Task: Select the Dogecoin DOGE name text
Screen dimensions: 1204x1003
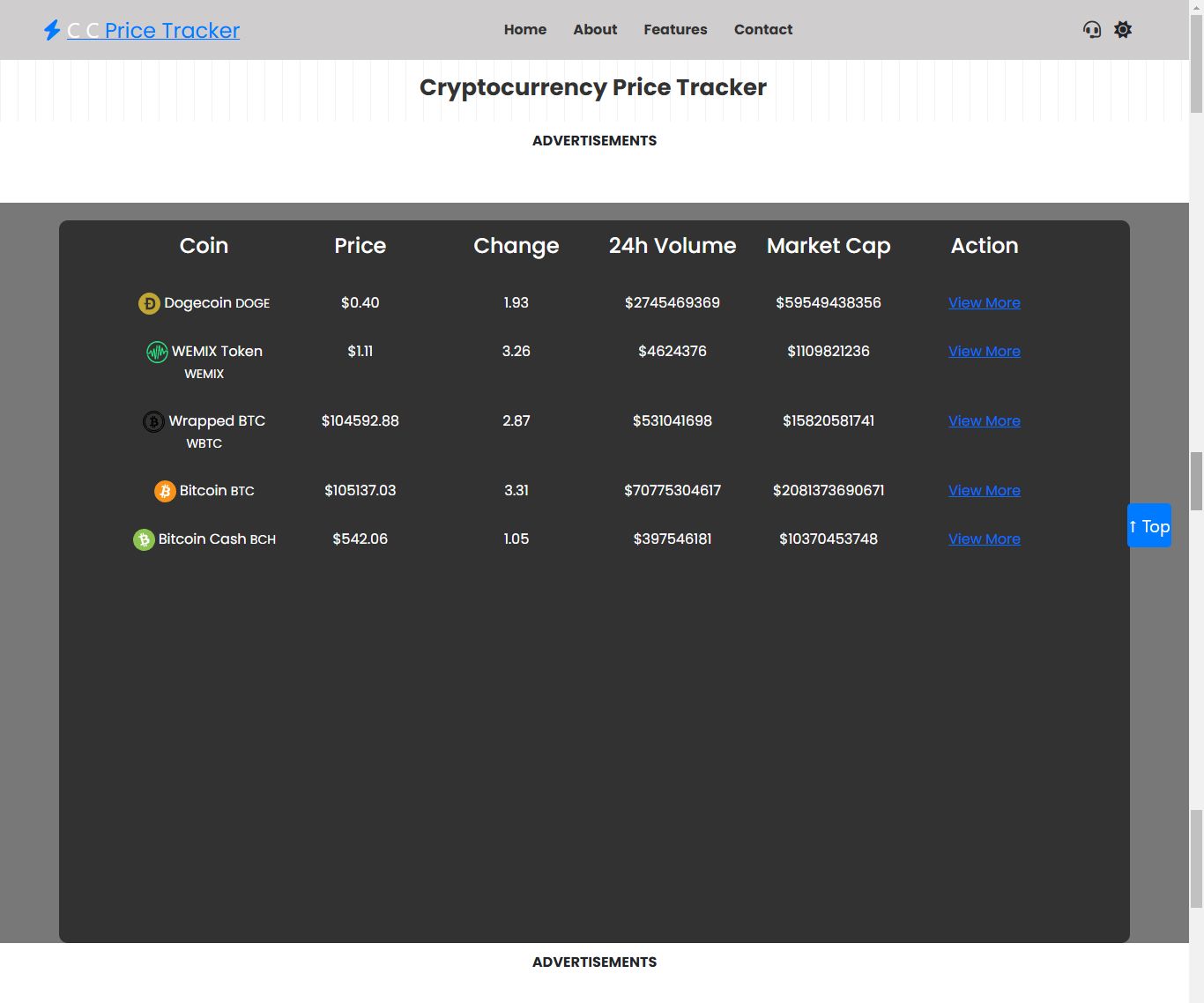Action: coord(217,303)
